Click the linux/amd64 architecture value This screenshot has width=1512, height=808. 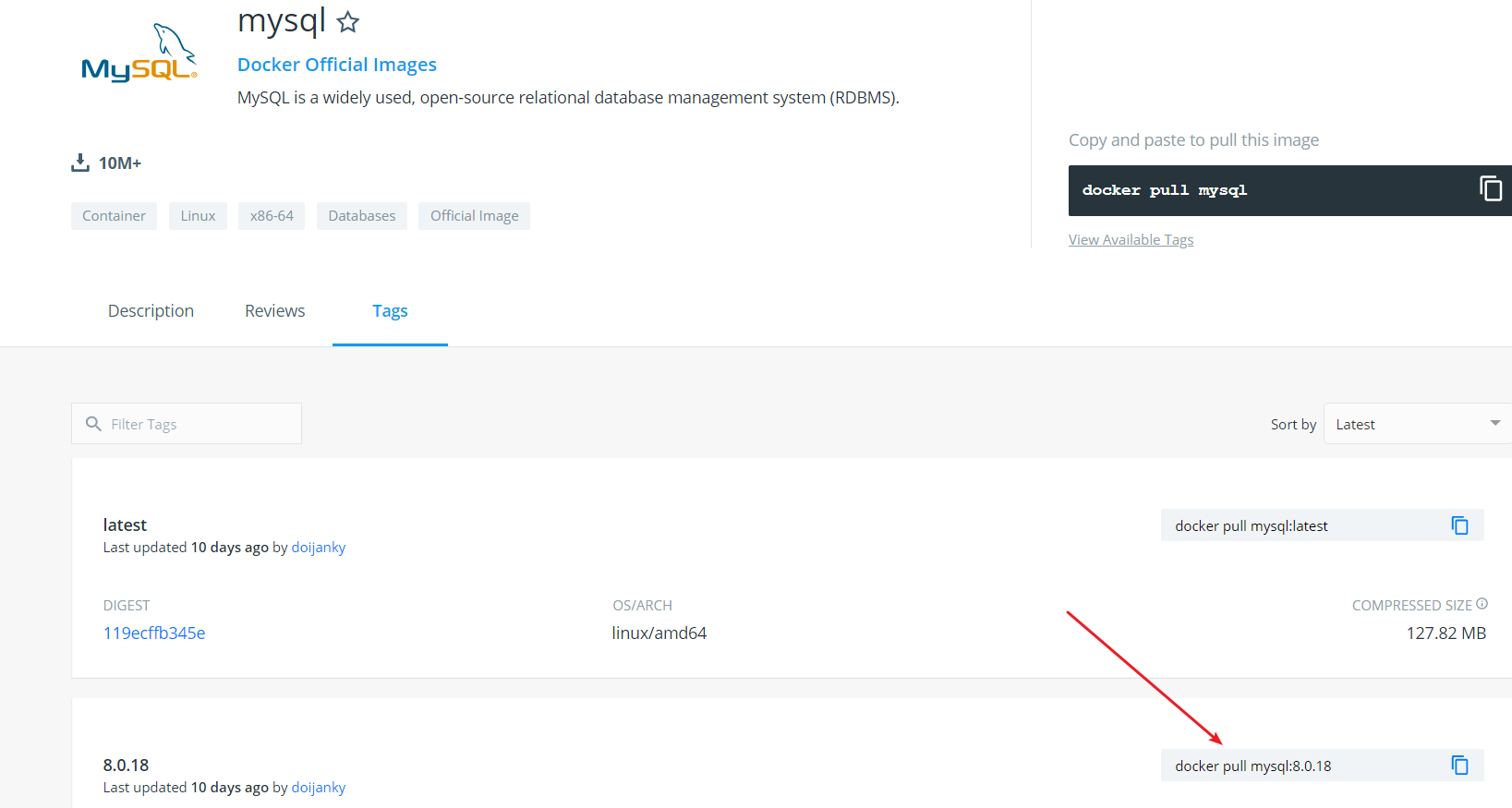coord(659,633)
